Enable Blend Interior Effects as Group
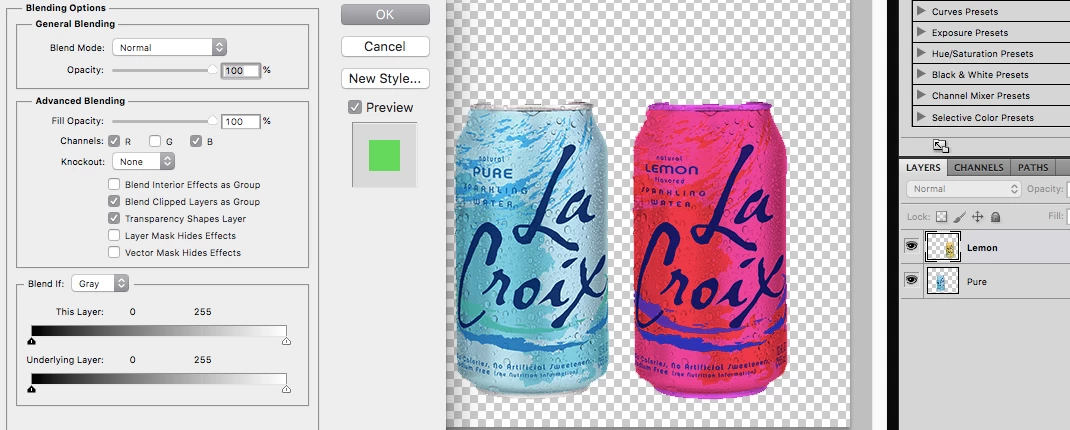This screenshot has width=1070, height=430. pos(114,184)
